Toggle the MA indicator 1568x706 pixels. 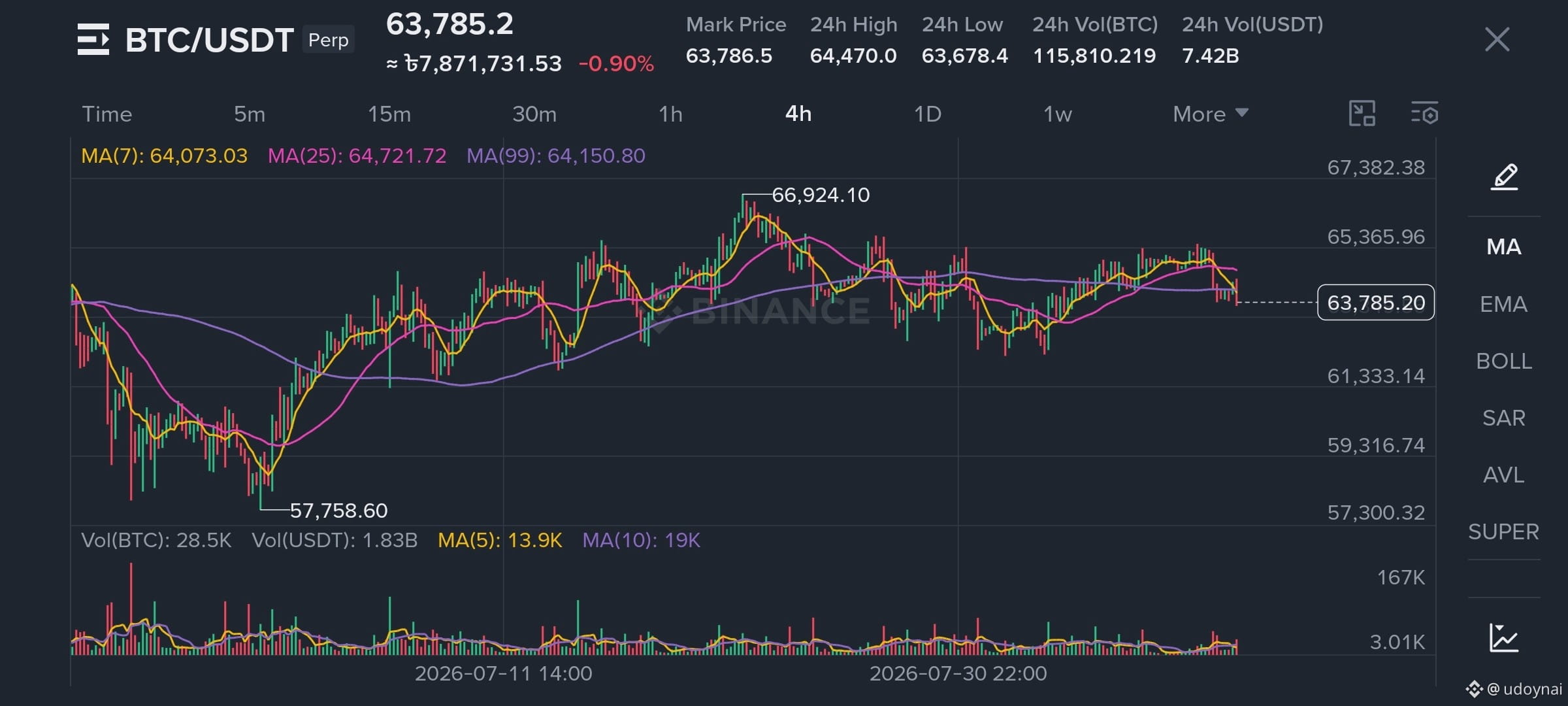(1504, 246)
